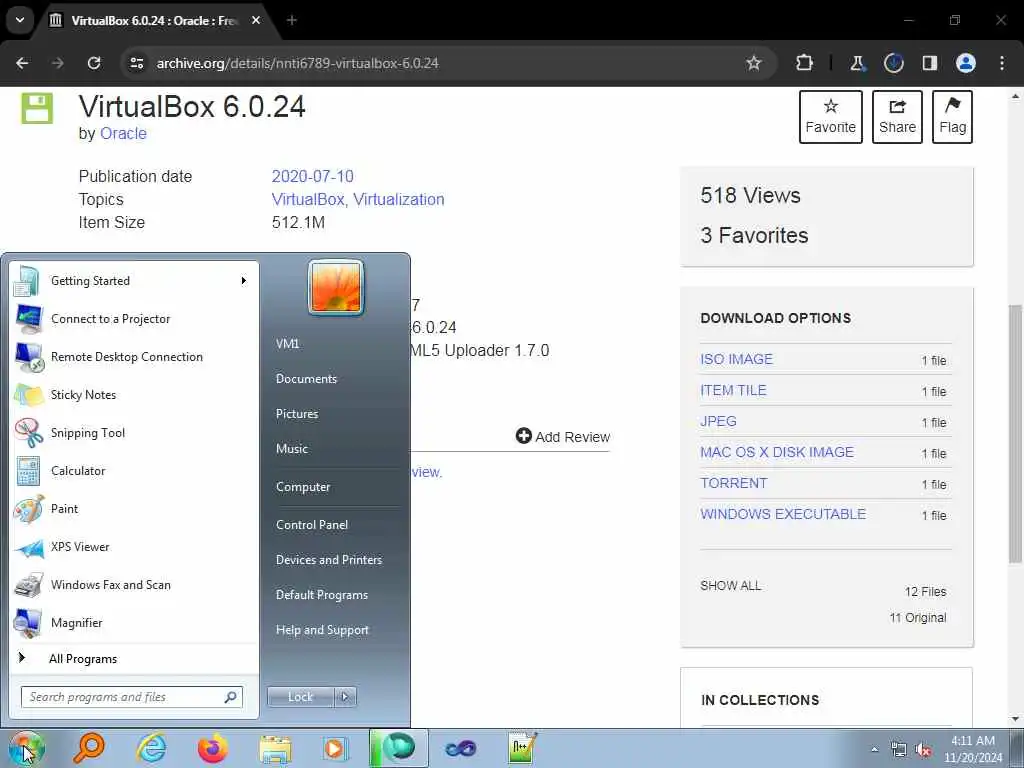Viewport: 1024px width, 768px height.
Task: Launch Magnifier tool
Action: click(134, 622)
